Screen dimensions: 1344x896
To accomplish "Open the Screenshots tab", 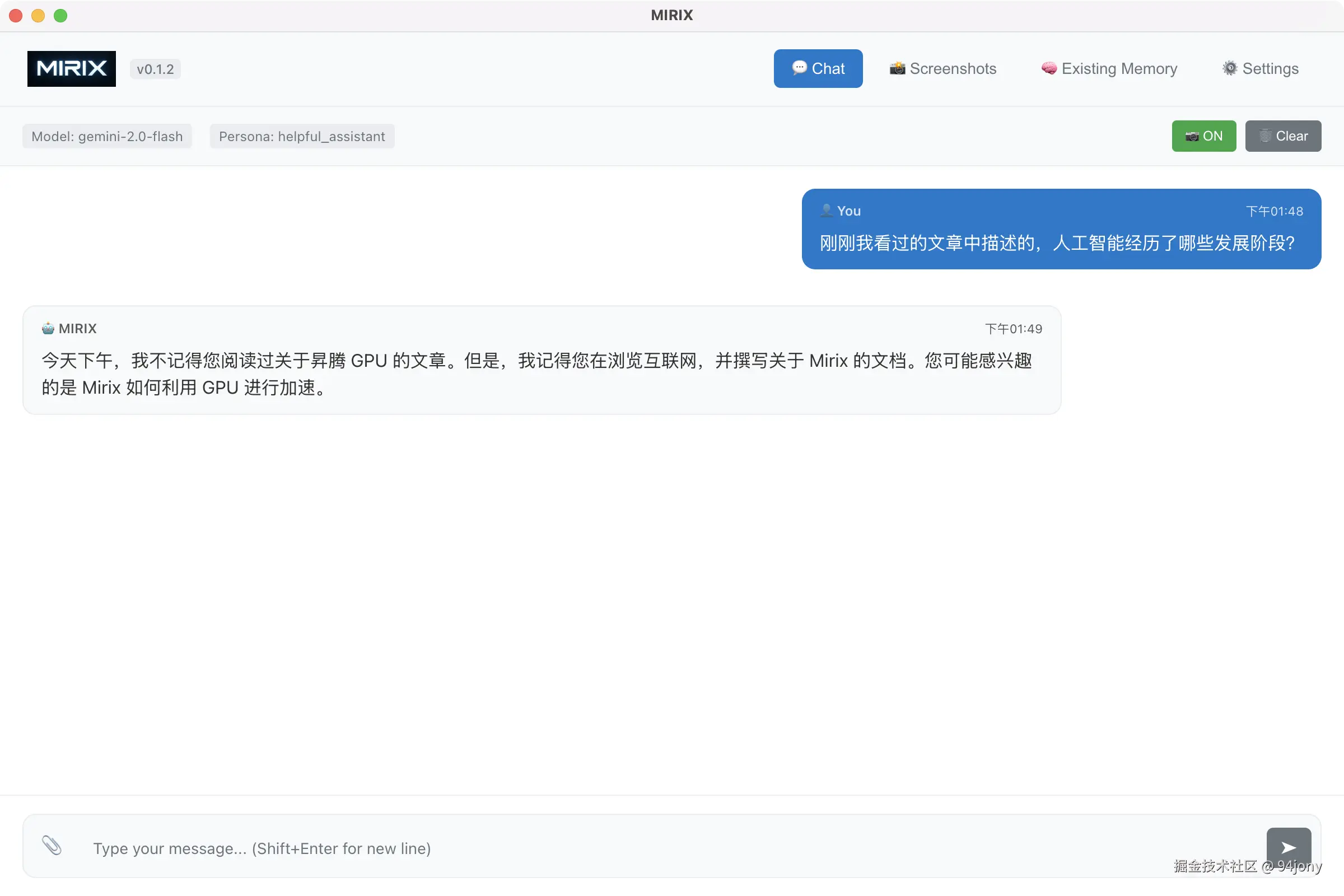I will (943, 68).
